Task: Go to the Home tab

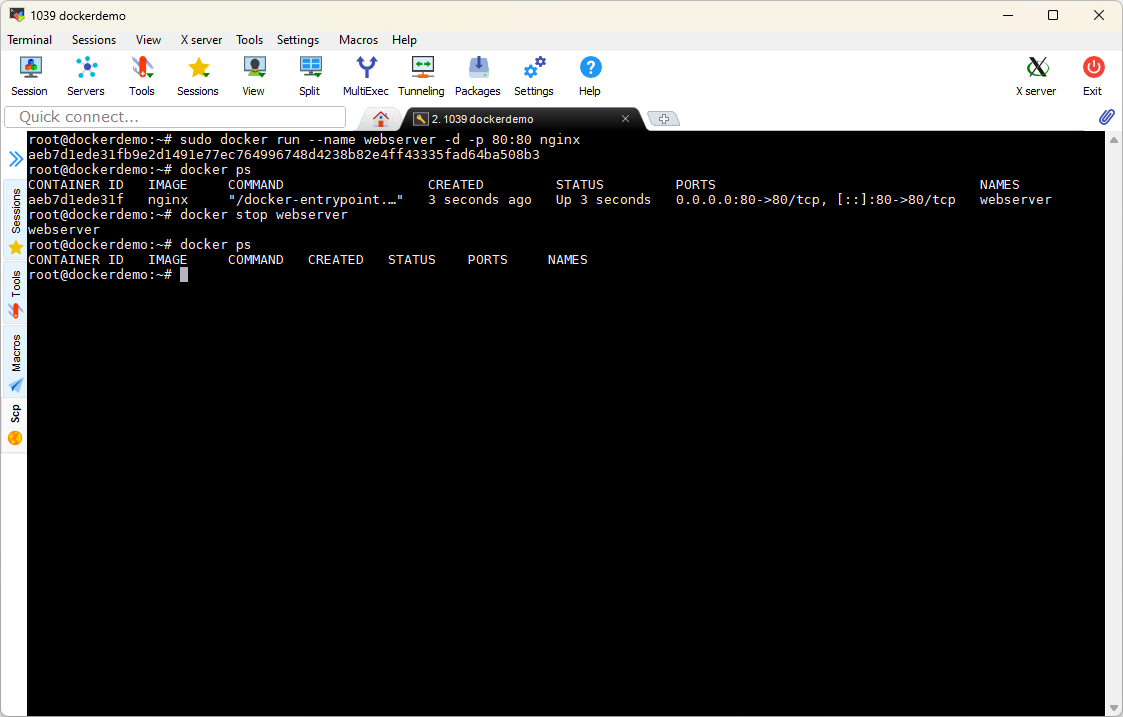Action: (x=380, y=118)
